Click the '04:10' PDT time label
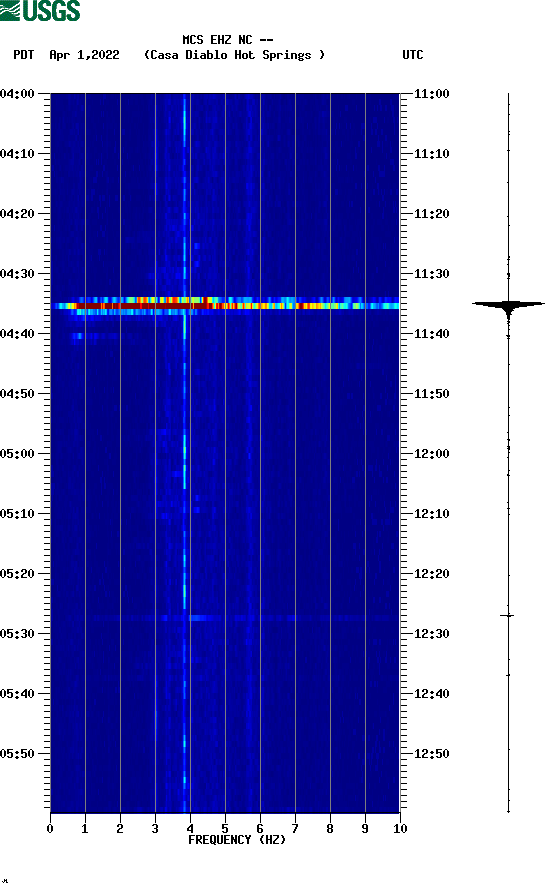The height and width of the screenshot is (892, 552). (18, 154)
